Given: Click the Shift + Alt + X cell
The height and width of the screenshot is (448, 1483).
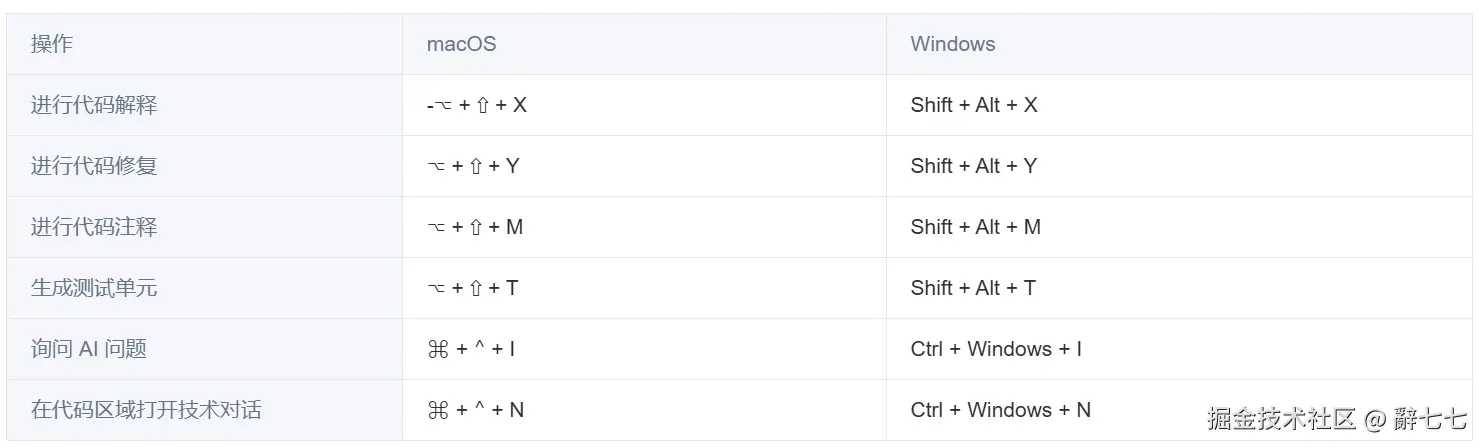Looking at the screenshot, I should 974,105.
